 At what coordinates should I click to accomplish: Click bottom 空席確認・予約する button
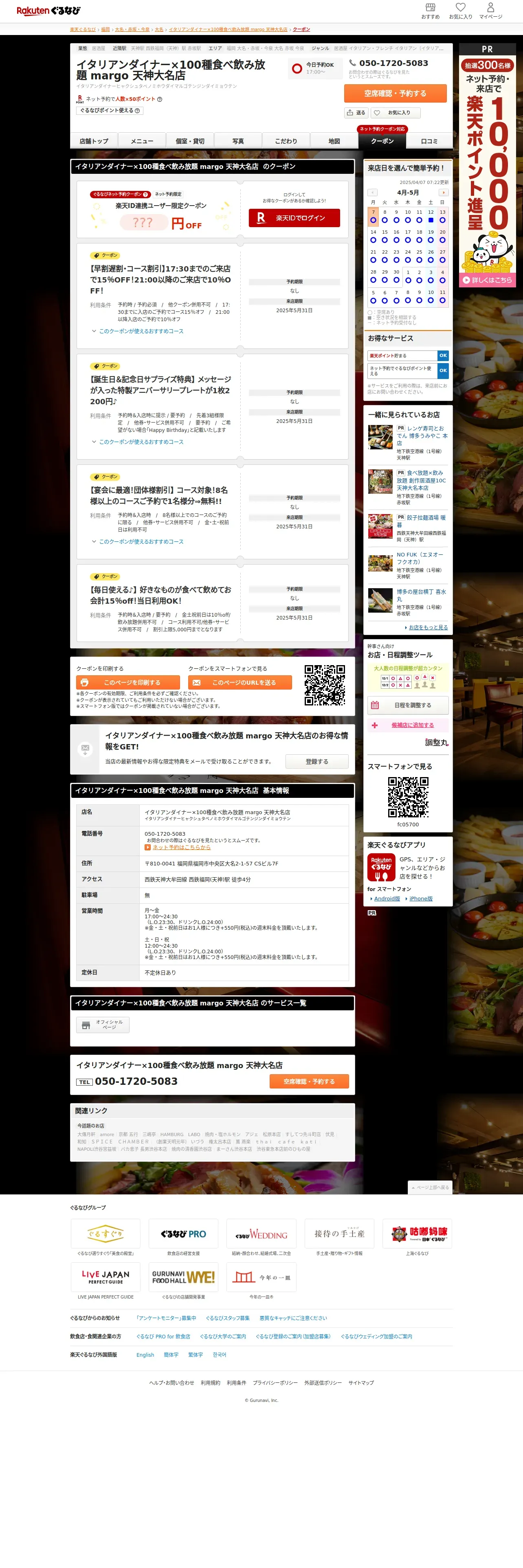click(309, 1081)
